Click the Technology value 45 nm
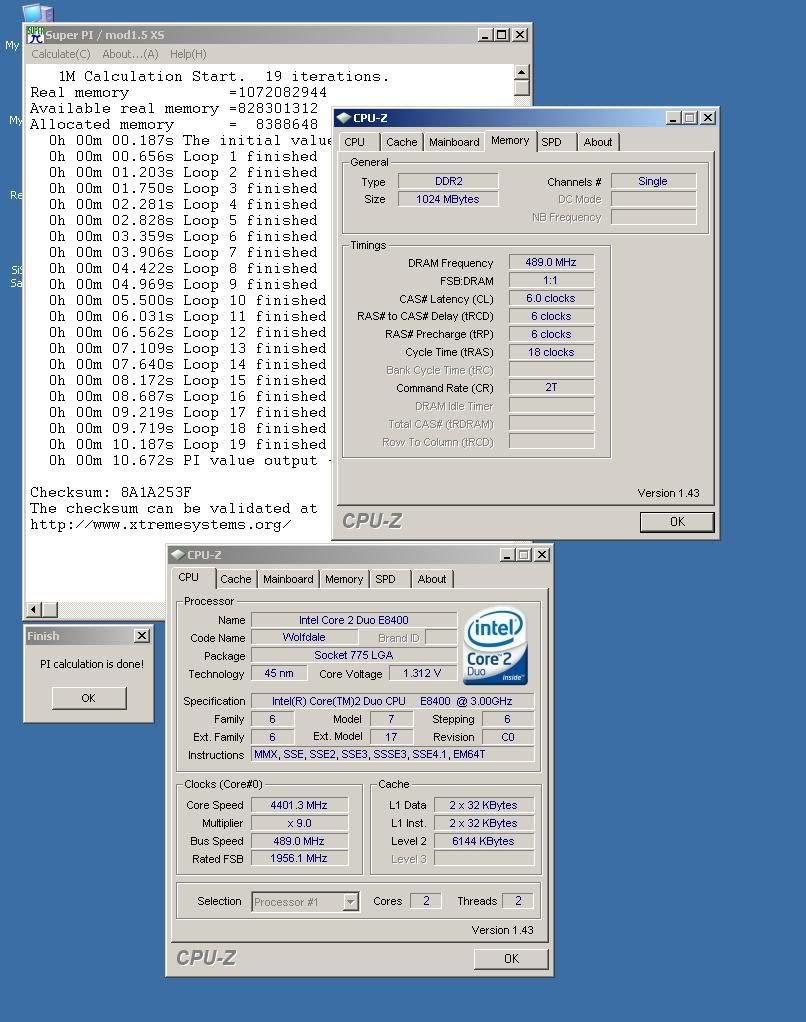Viewport: 806px width, 1022px height. click(x=279, y=673)
